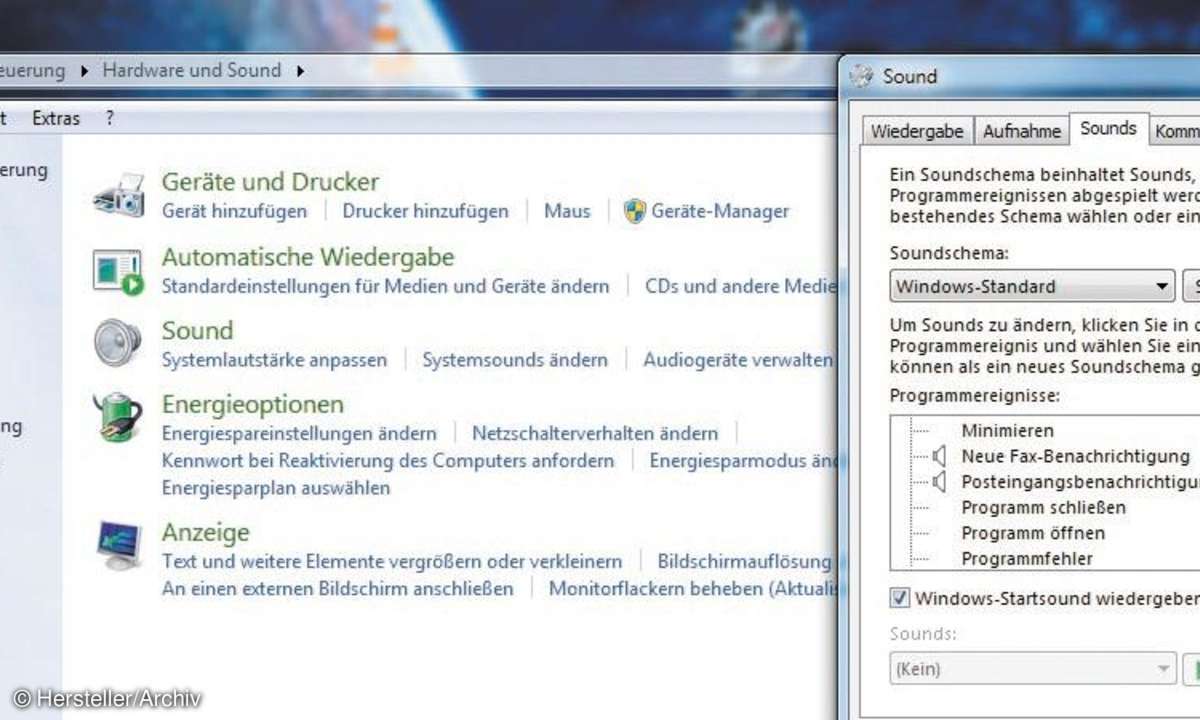Expand breadcrumb arrow after Hardware und Sound
This screenshot has width=1200, height=720.
301,71
